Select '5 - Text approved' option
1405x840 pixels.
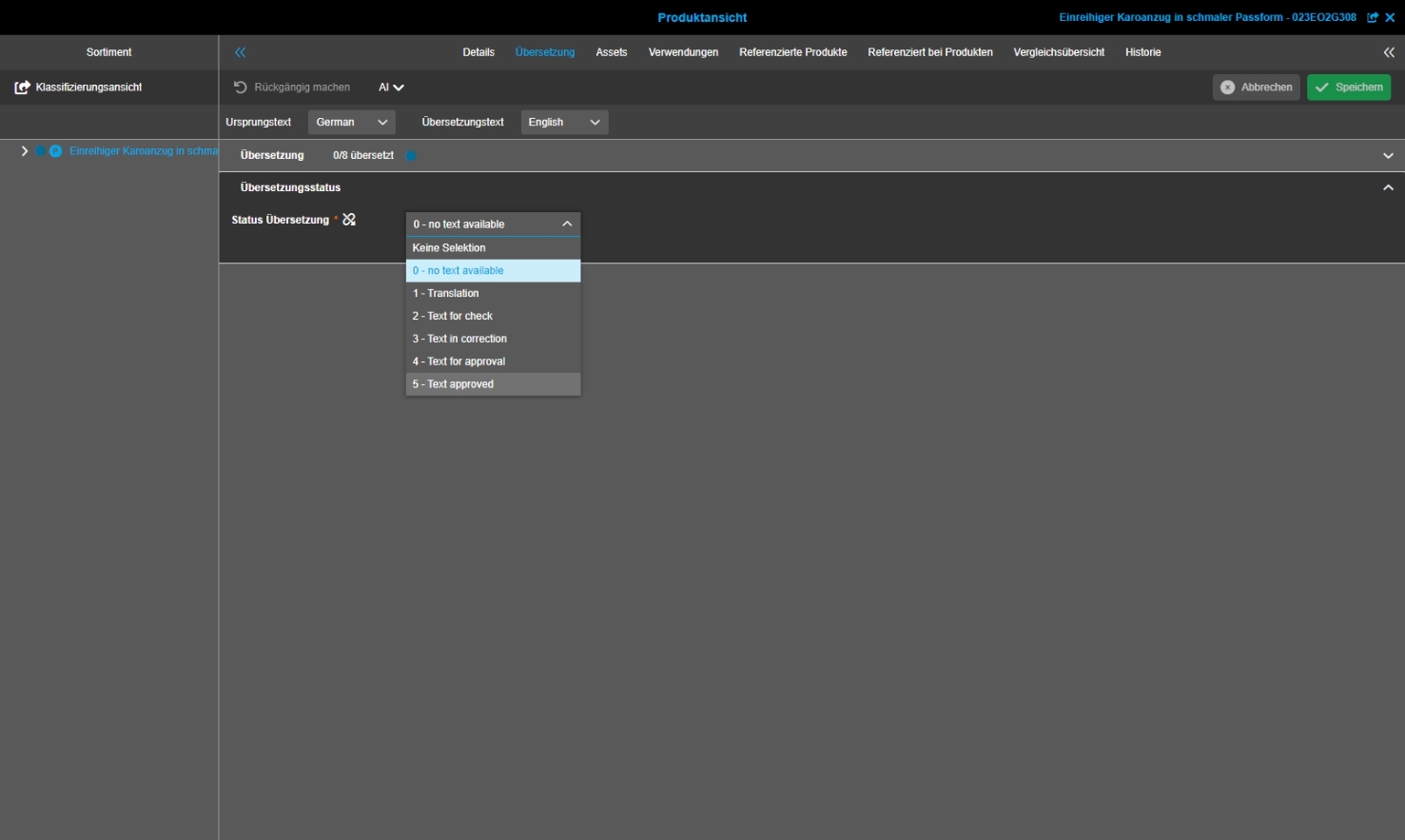point(493,384)
